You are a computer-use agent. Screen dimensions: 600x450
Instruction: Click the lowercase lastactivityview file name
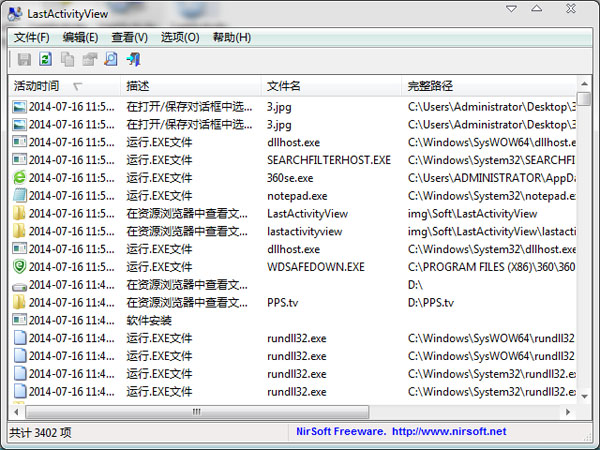(305, 232)
